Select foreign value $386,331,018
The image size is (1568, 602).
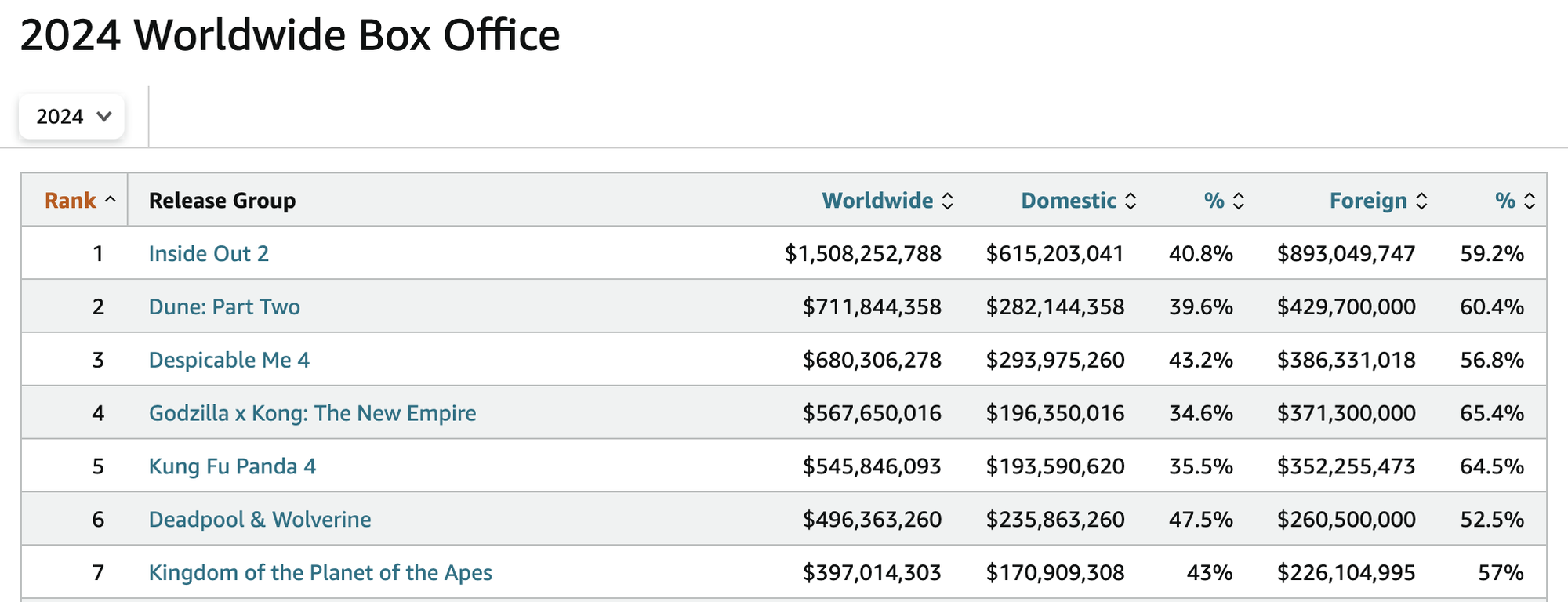click(1346, 361)
